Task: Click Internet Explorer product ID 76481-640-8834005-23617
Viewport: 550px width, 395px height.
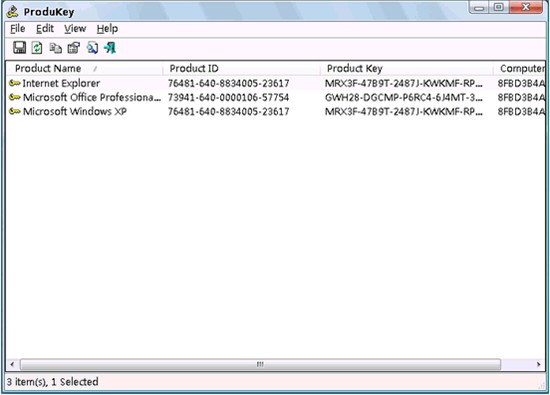Action: point(228,83)
